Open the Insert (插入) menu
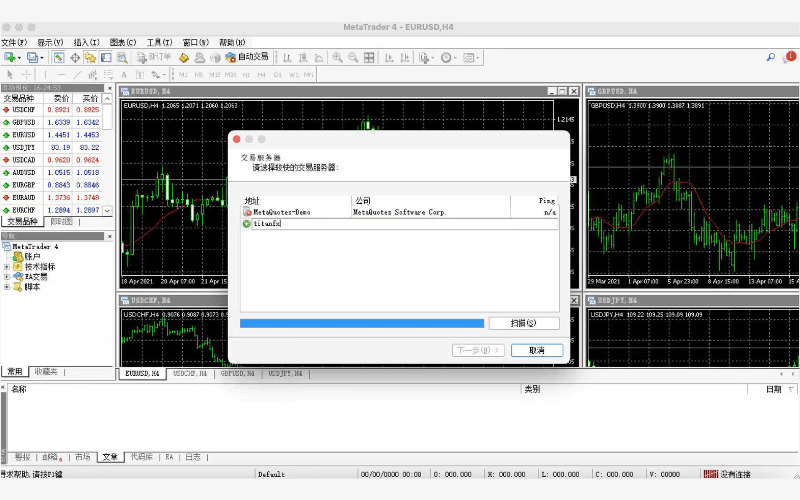 click(x=86, y=42)
